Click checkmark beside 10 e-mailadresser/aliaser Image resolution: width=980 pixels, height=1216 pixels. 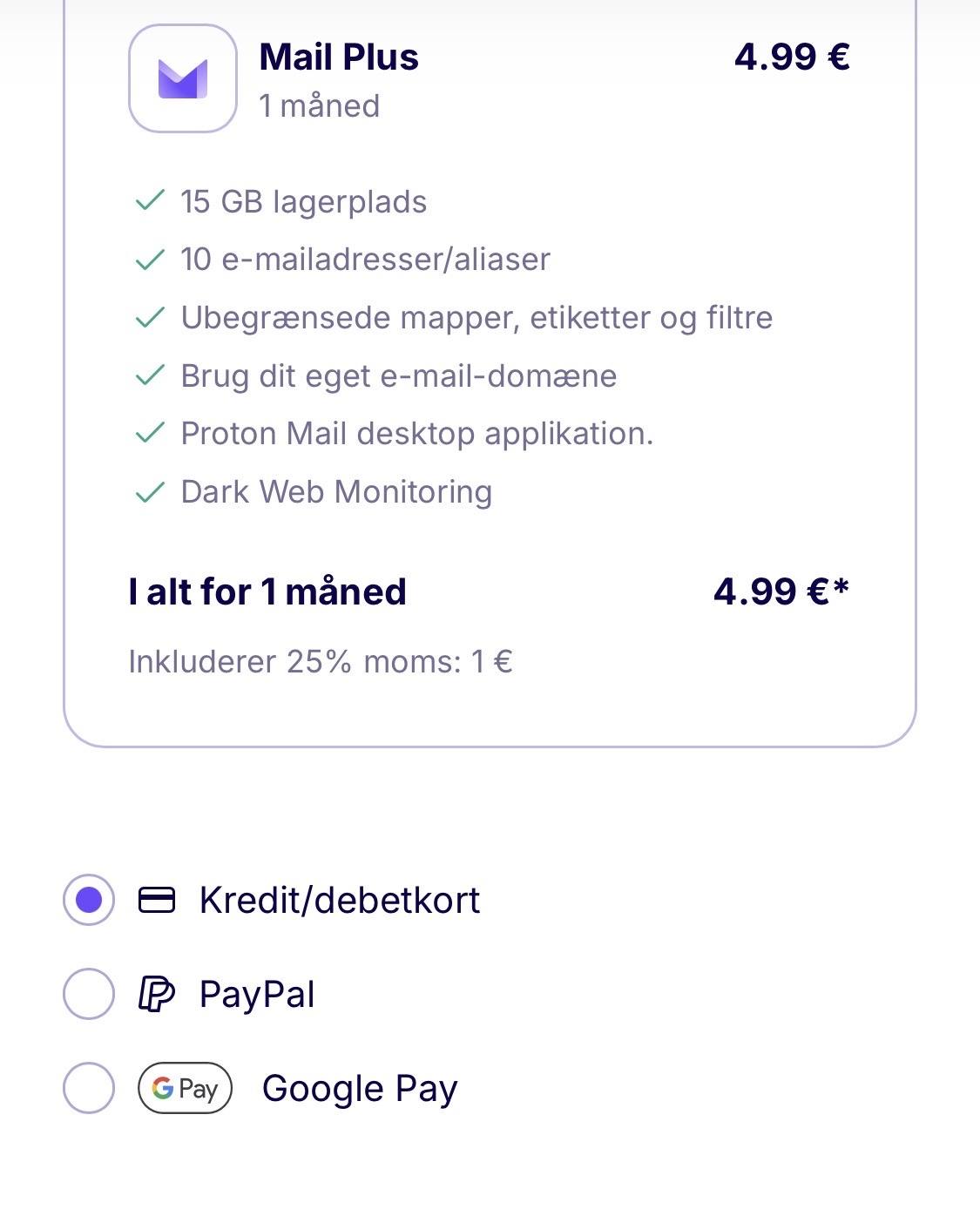coord(150,260)
